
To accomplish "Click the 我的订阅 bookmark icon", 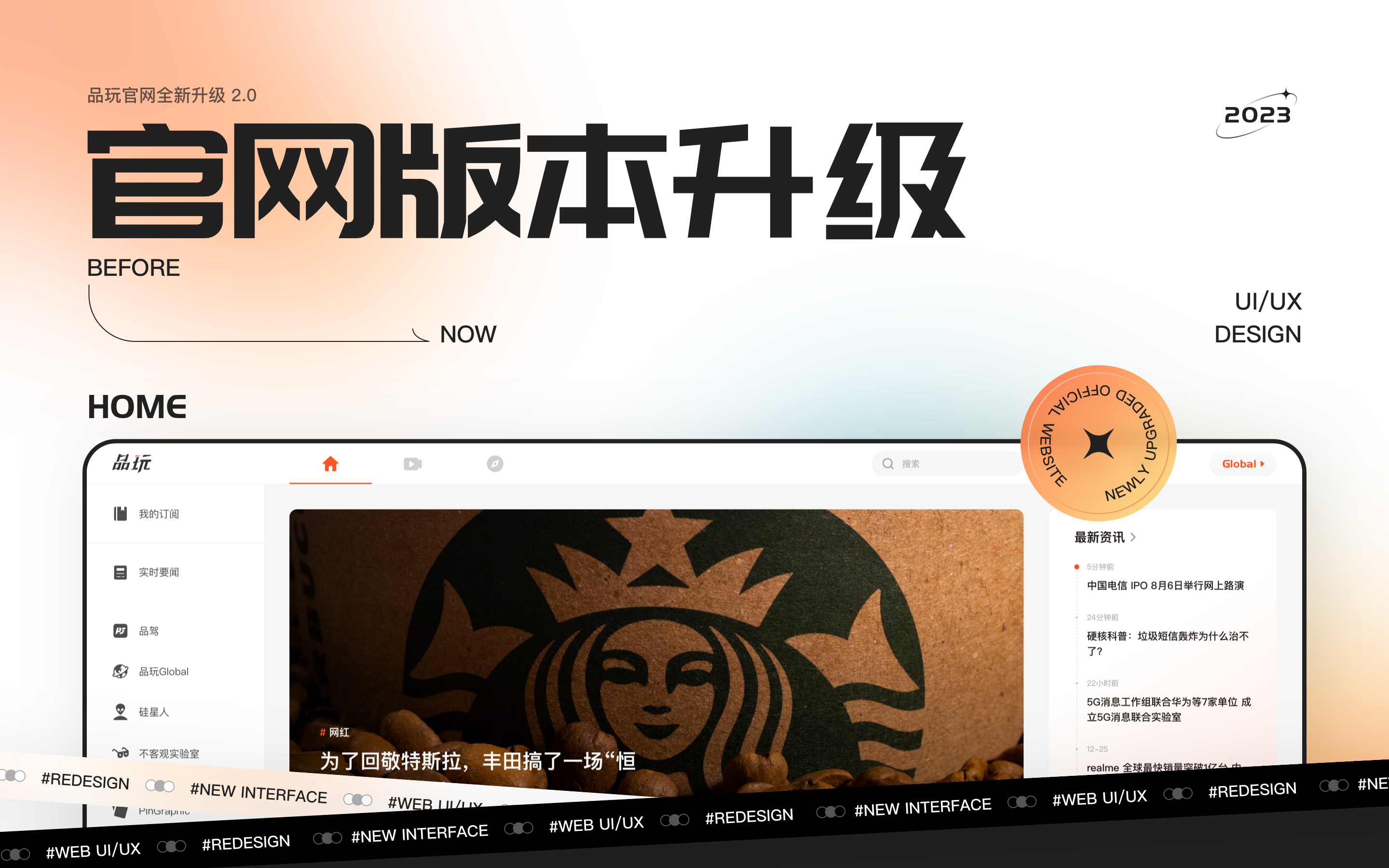I will pyautogui.click(x=120, y=514).
